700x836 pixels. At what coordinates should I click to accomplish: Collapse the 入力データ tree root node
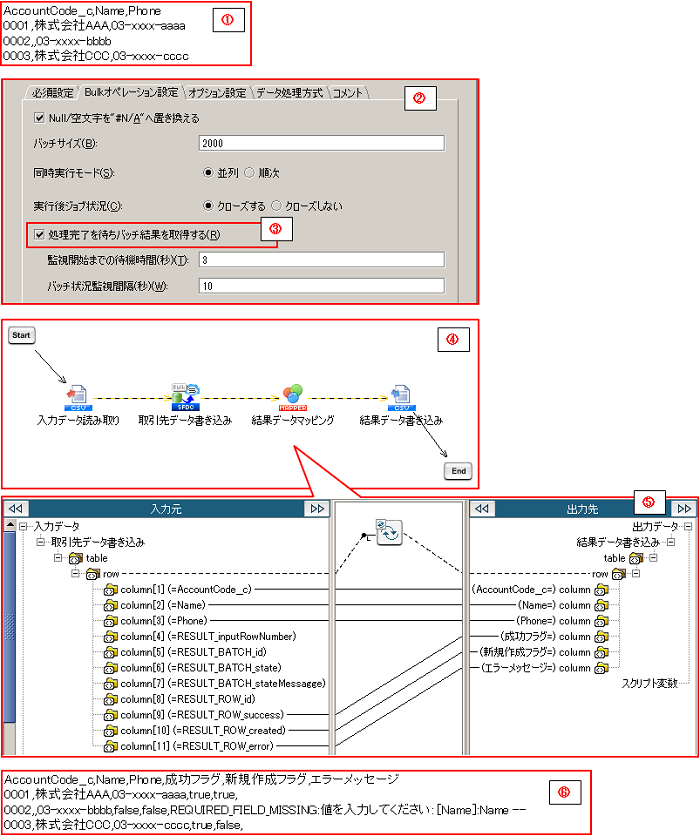click(23, 526)
